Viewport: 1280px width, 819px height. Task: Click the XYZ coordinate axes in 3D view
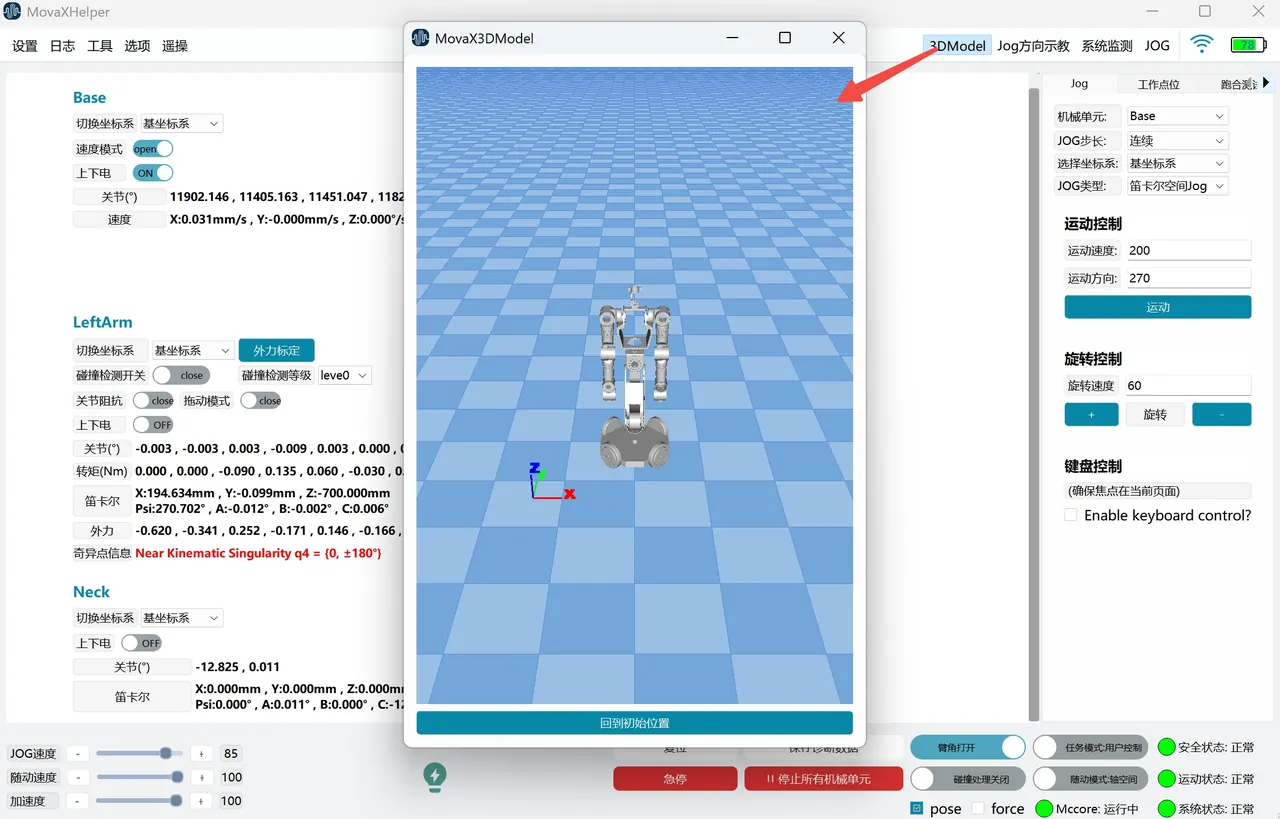(548, 482)
